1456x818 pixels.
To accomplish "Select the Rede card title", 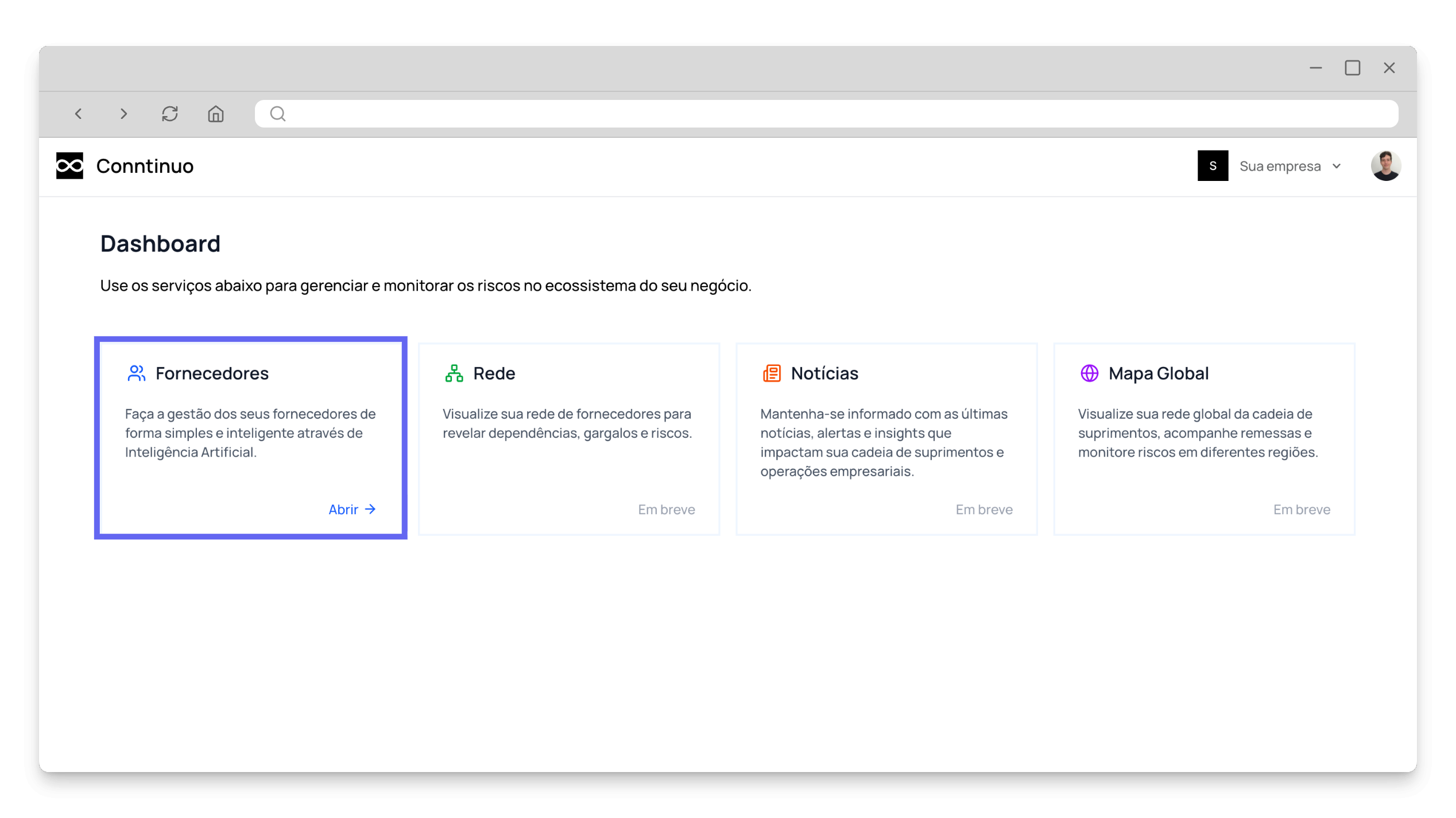I will 494,373.
